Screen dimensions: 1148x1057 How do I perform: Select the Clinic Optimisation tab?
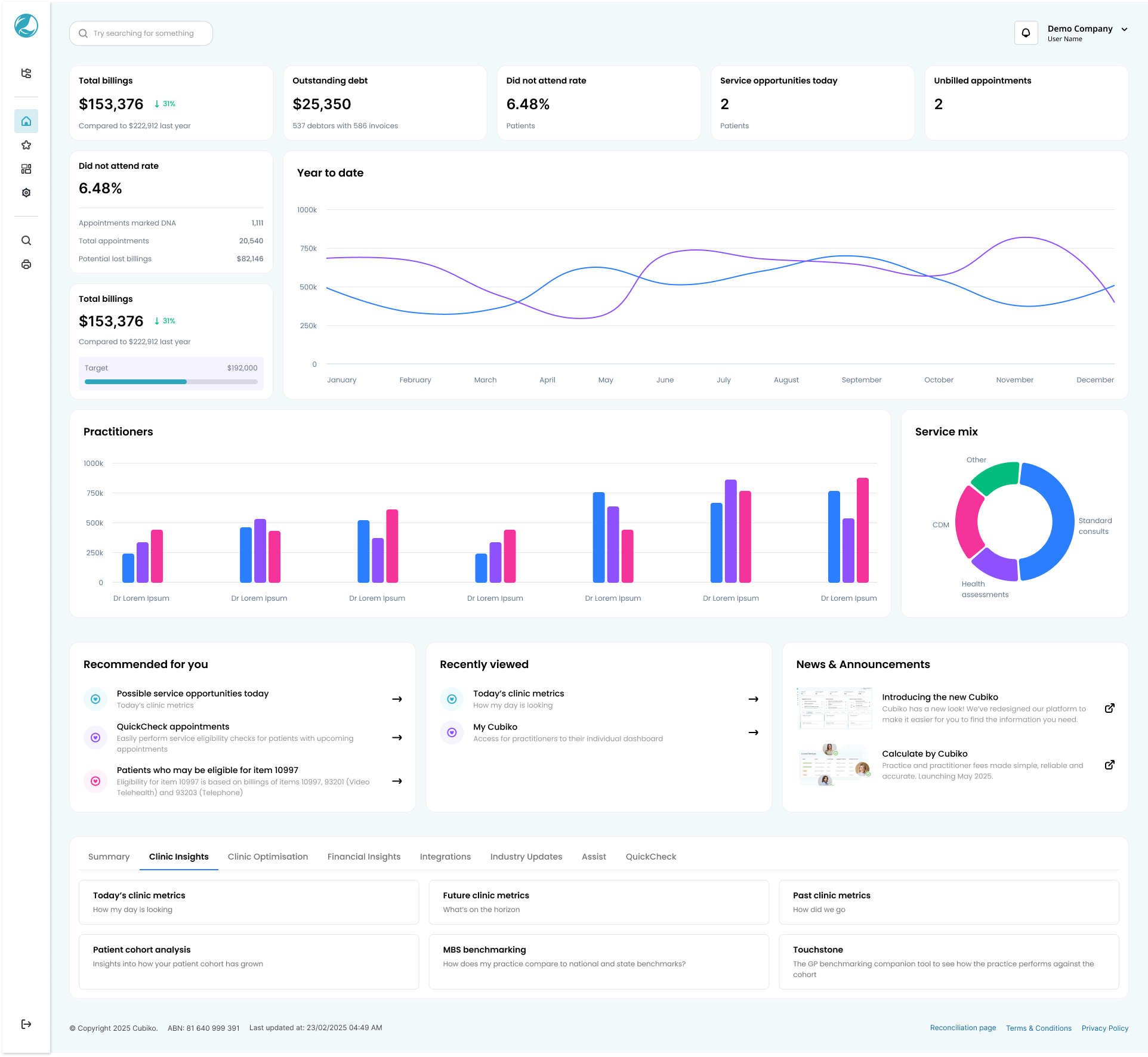tap(268, 857)
